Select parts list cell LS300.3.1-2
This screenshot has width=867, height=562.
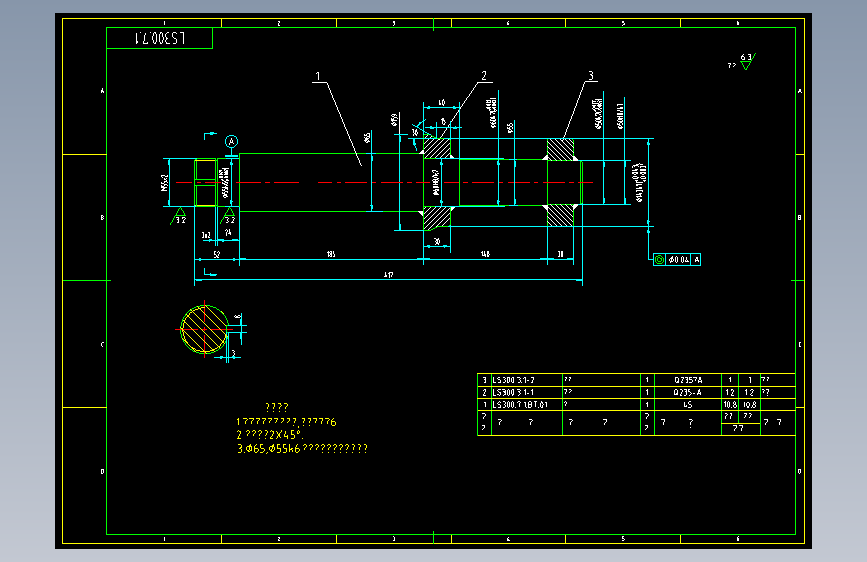point(526,380)
